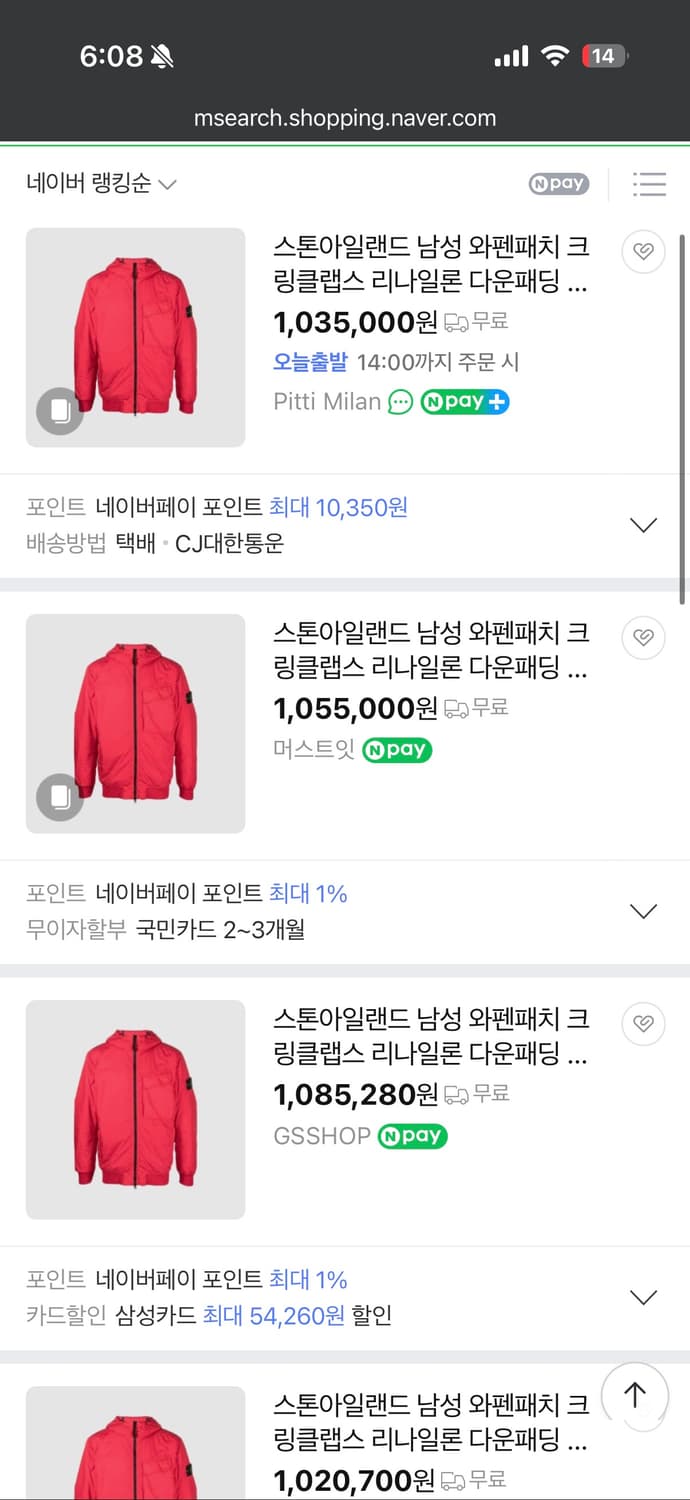
Task: Open the list view layout icon
Action: point(650,184)
